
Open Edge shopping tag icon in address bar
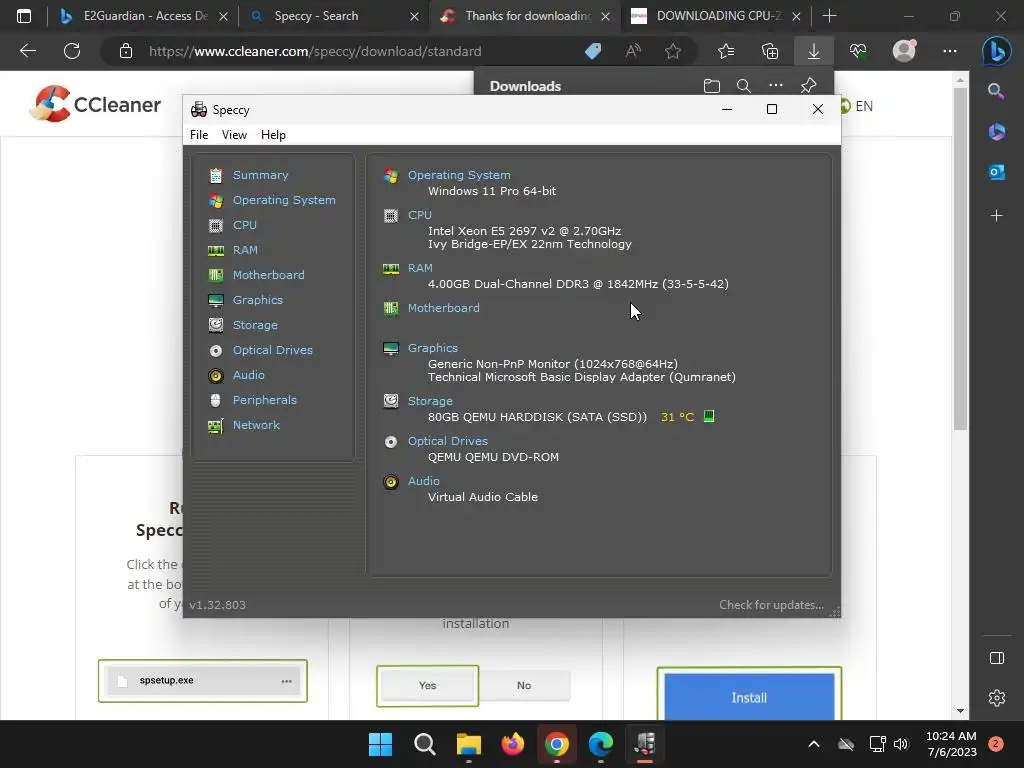[x=593, y=51]
